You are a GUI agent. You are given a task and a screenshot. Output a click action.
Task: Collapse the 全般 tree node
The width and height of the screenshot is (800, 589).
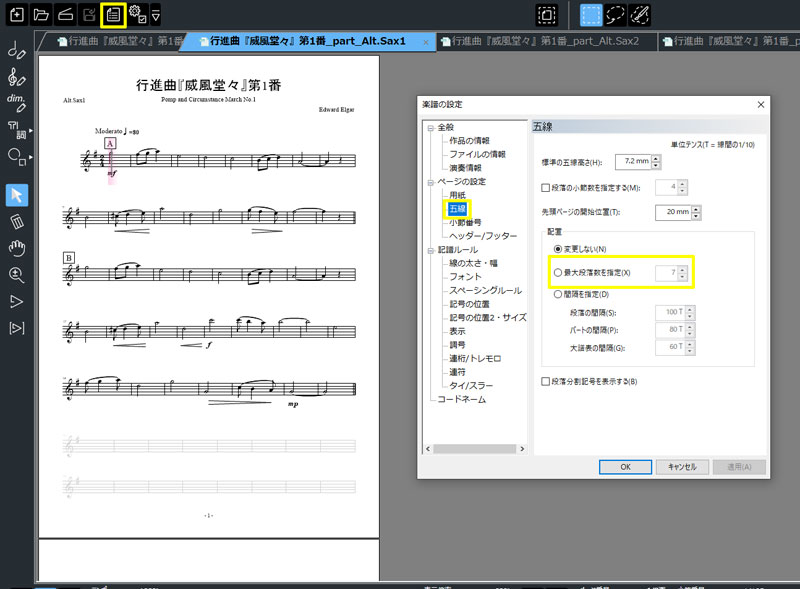[430, 128]
